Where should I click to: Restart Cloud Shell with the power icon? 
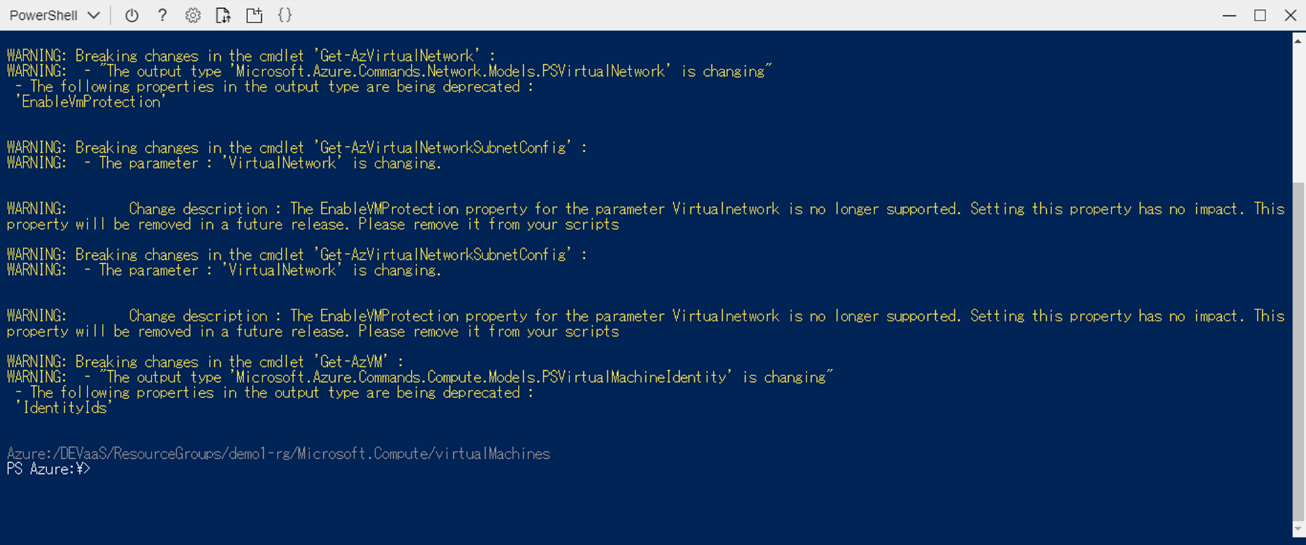(x=132, y=15)
